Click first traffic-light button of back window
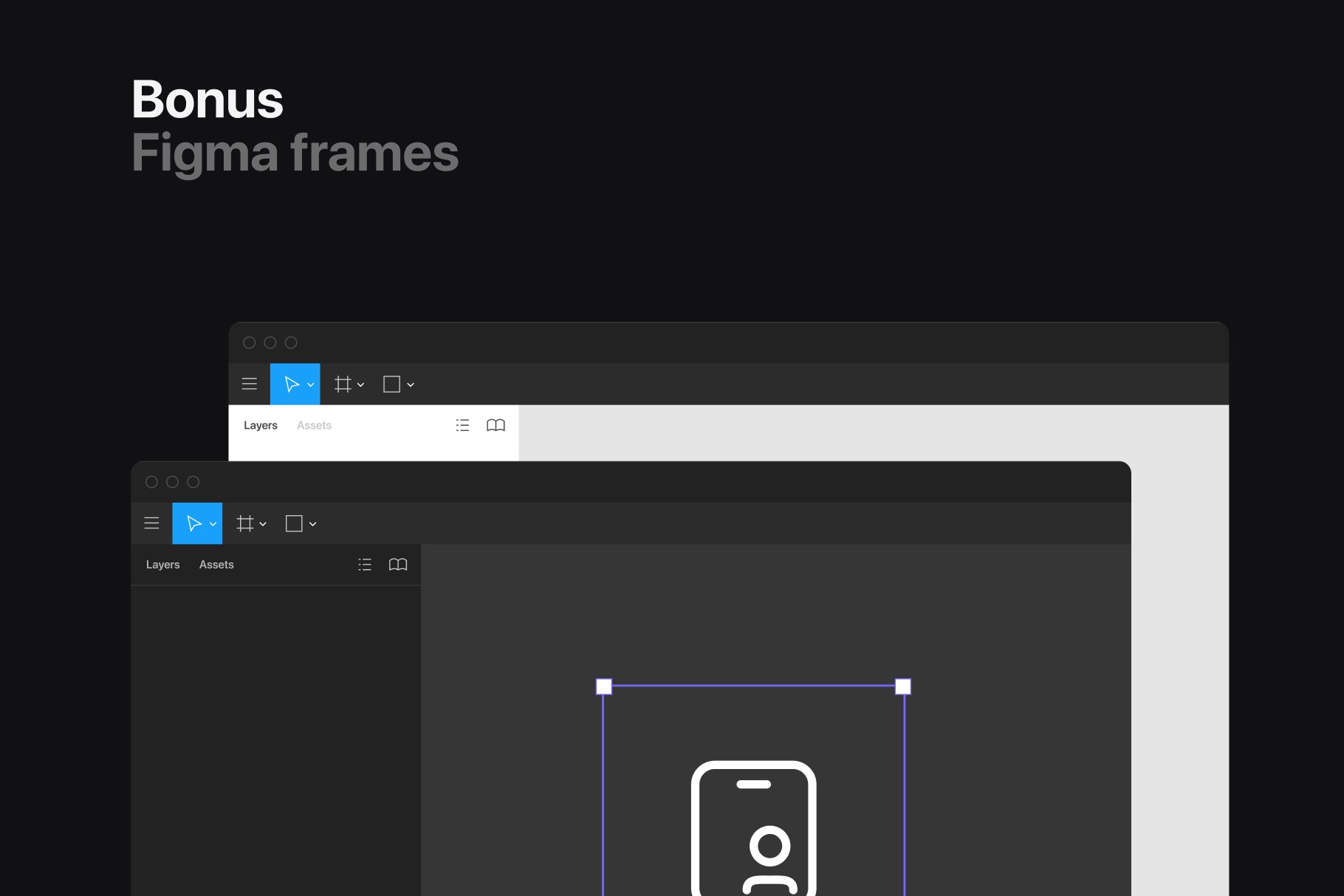 (x=250, y=342)
